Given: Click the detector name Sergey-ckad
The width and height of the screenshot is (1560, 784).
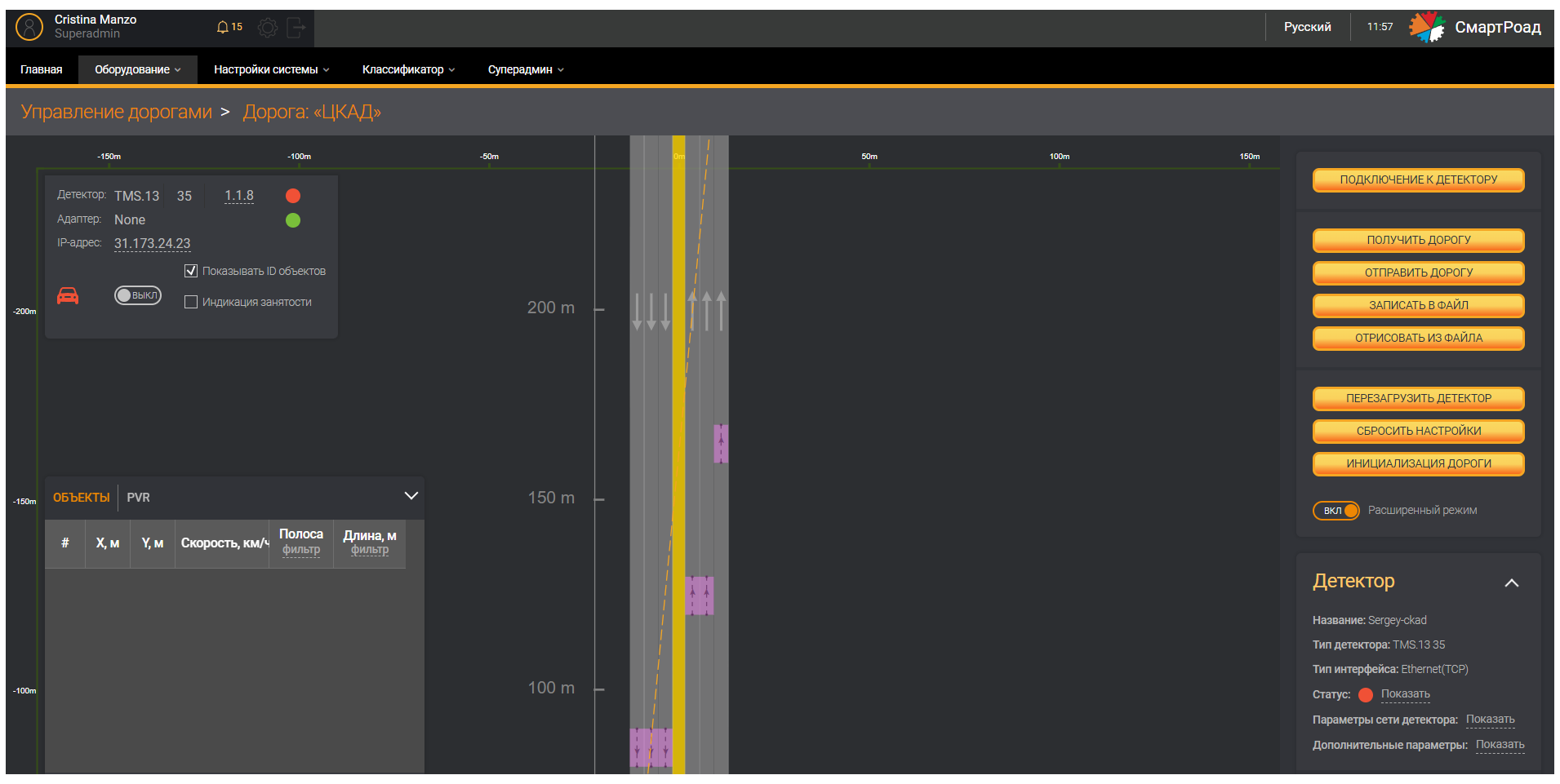Looking at the screenshot, I should [x=1398, y=620].
